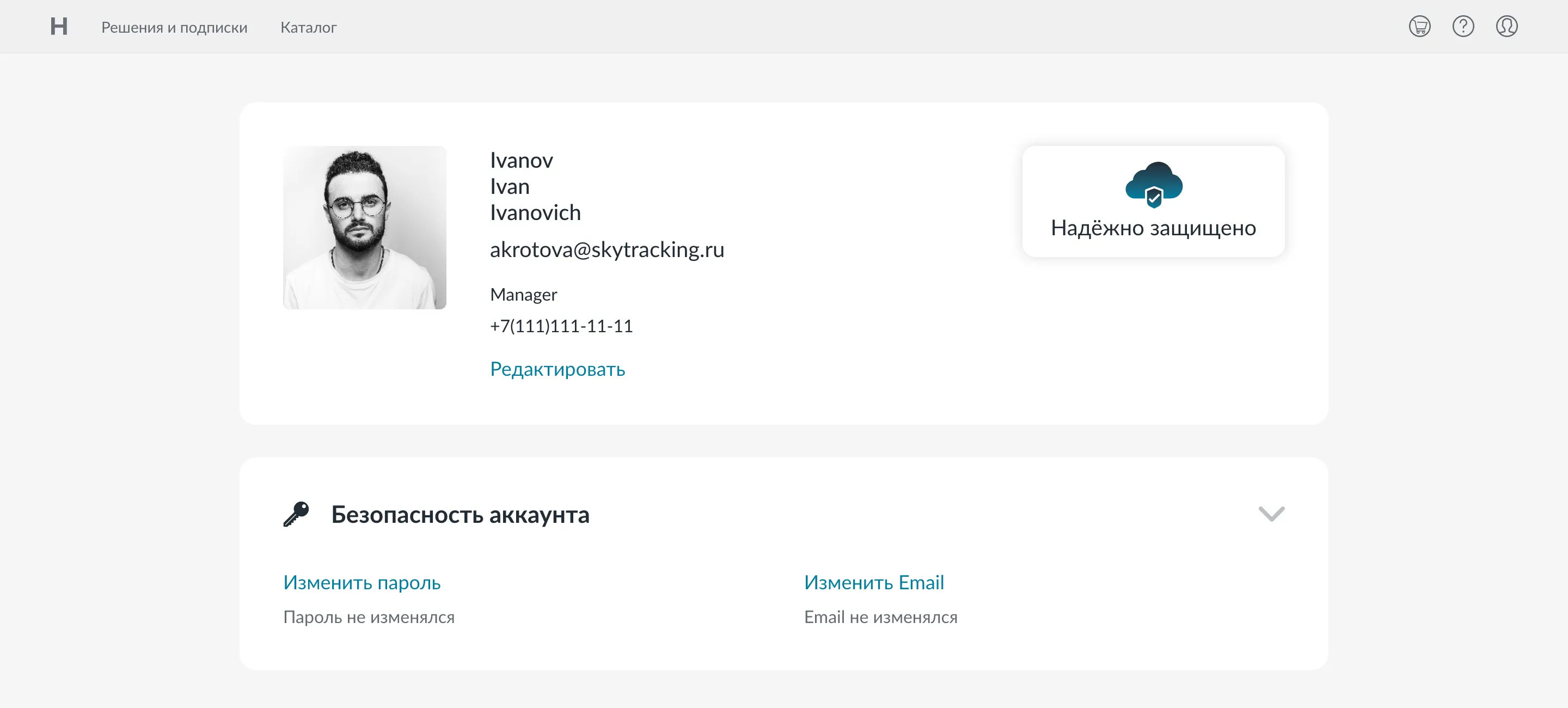Click the H logo icon
Screen dimensions: 1568x708
point(58,26)
